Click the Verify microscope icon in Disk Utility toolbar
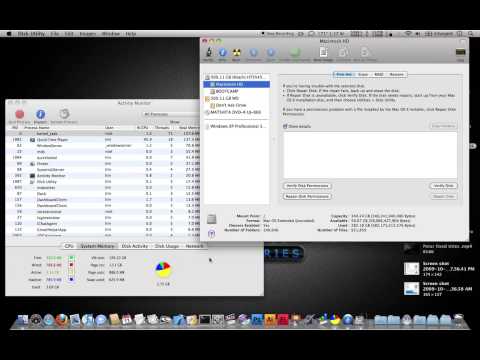 tap(209, 52)
